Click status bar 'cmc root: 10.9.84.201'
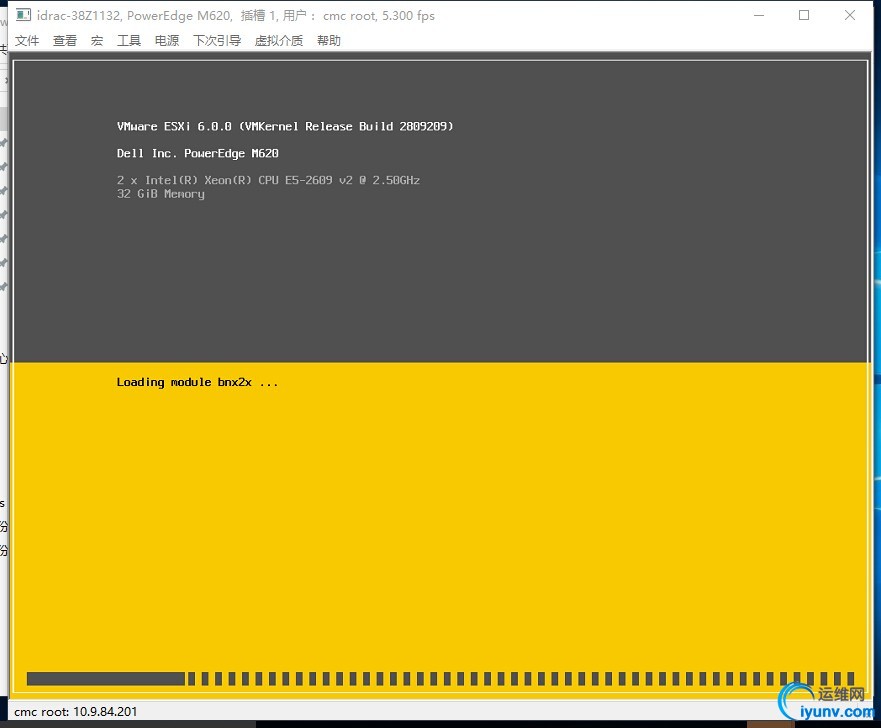881x728 pixels. (75, 712)
